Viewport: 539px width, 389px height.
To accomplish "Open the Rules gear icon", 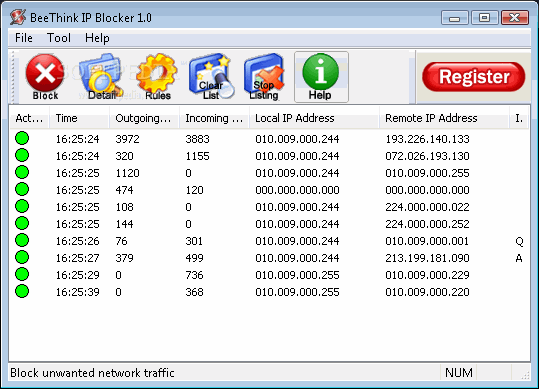I will (x=157, y=77).
